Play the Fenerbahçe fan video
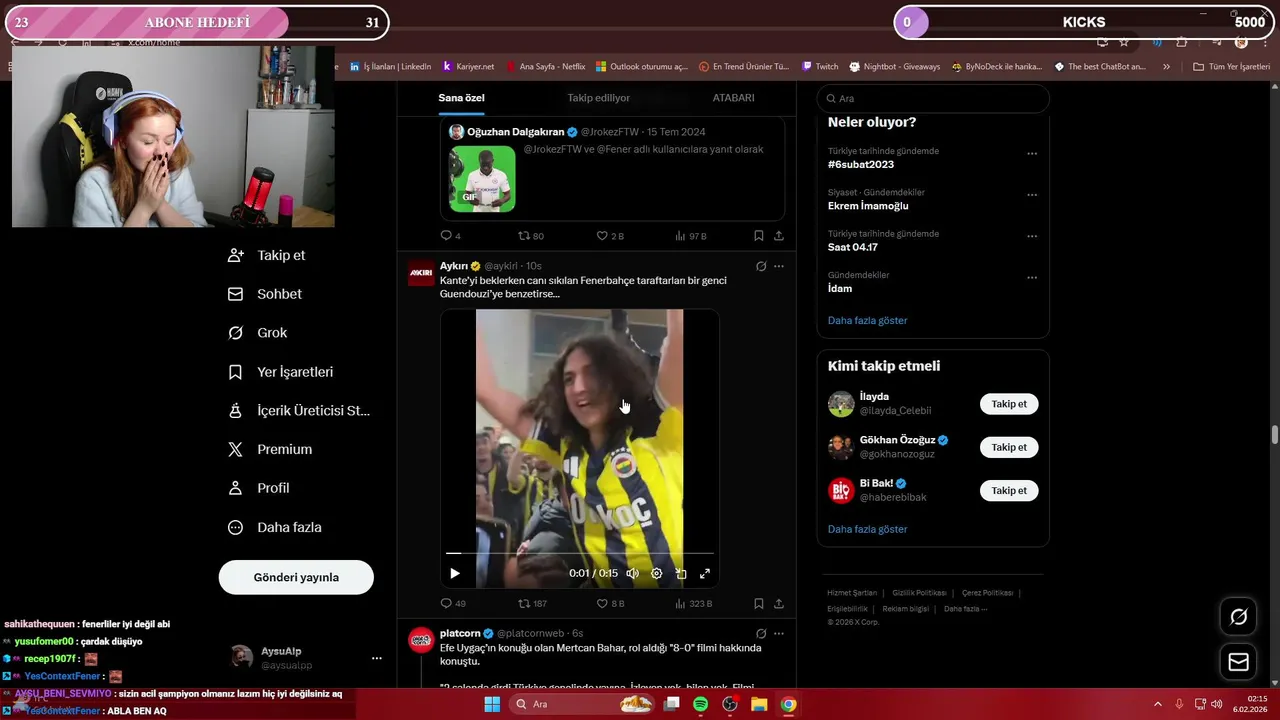Screen dimensions: 1280x720 pyautogui.click(x=455, y=573)
